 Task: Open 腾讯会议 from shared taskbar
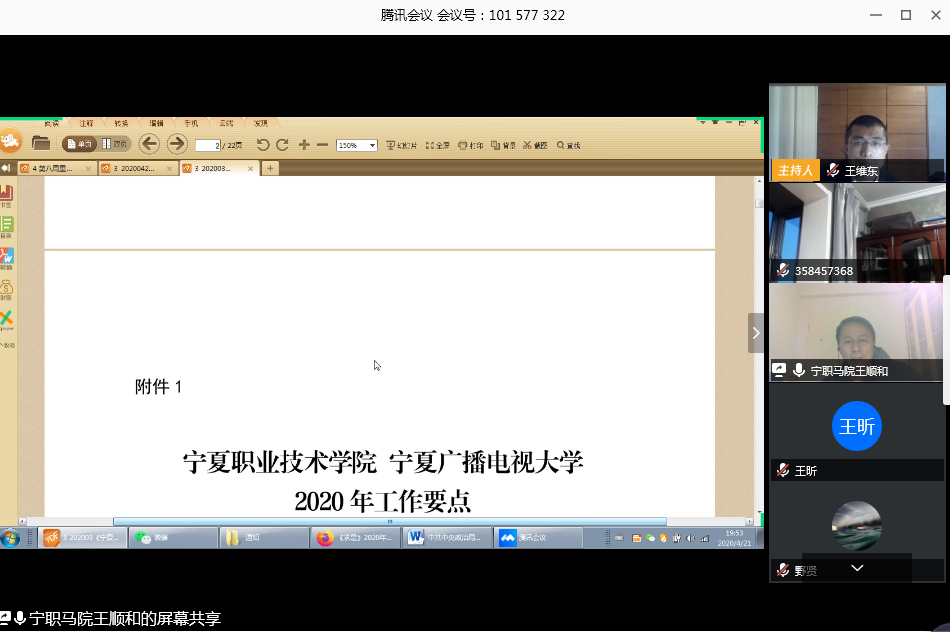[x=538, y=537]
